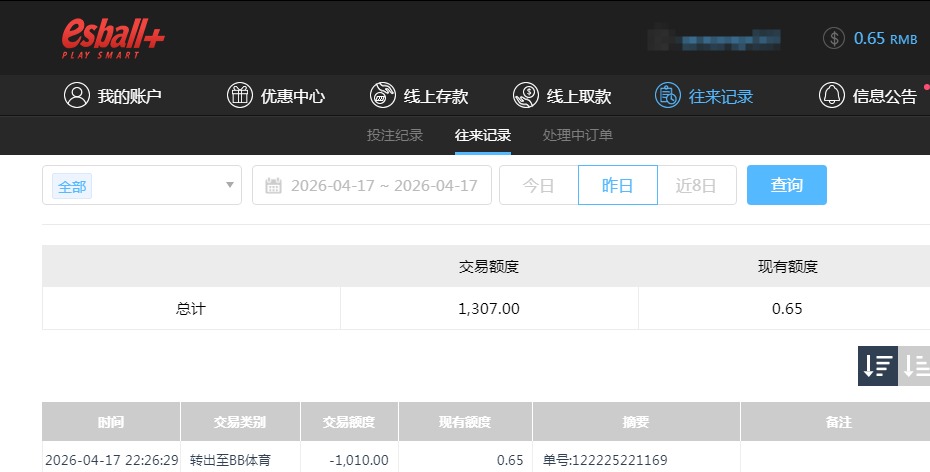Image resolution: width=930 pixels, height=472 pixels.
Task: Switch to 投注纪录 tab
Action: 394,135
